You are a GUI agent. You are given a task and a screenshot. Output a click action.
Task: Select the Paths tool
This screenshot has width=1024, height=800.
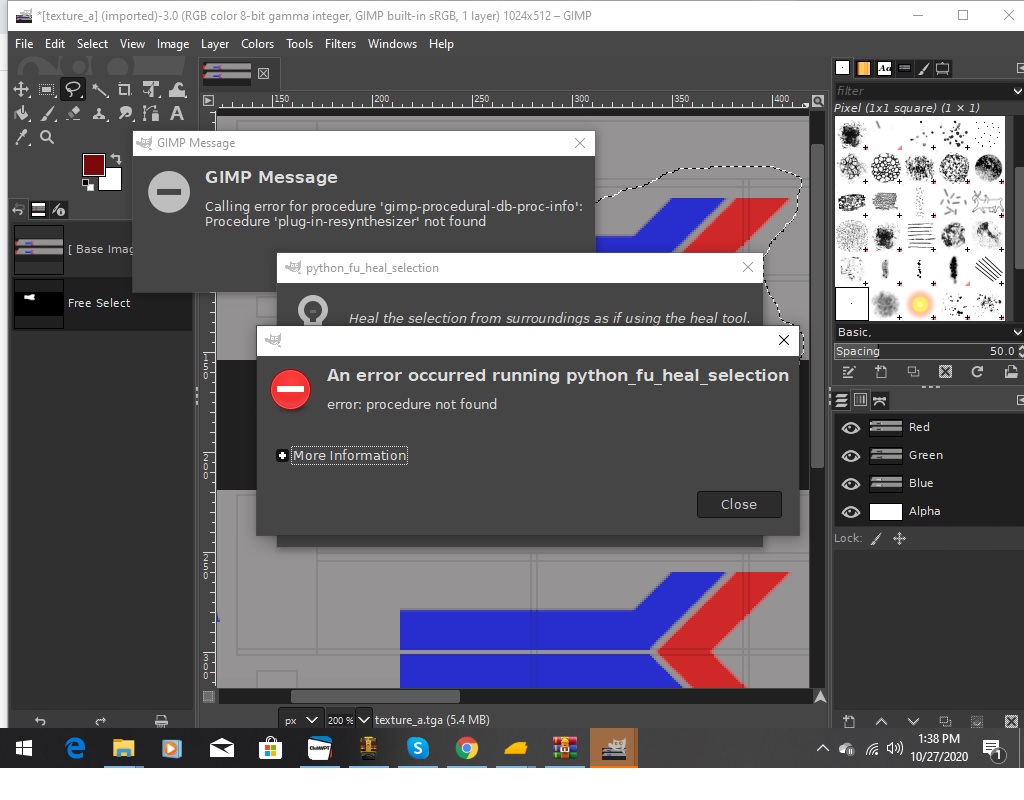pyautogui.click(x=151, y=114)
